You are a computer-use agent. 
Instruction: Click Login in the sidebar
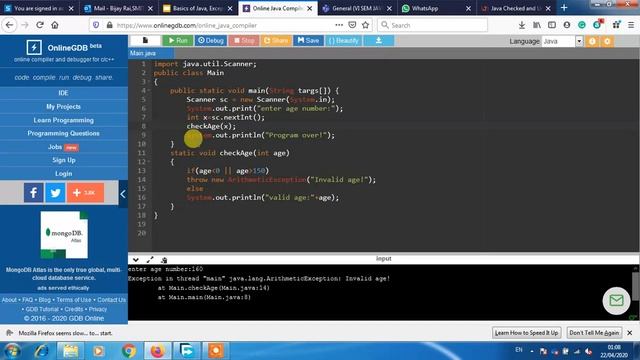[x=64, y=173]
